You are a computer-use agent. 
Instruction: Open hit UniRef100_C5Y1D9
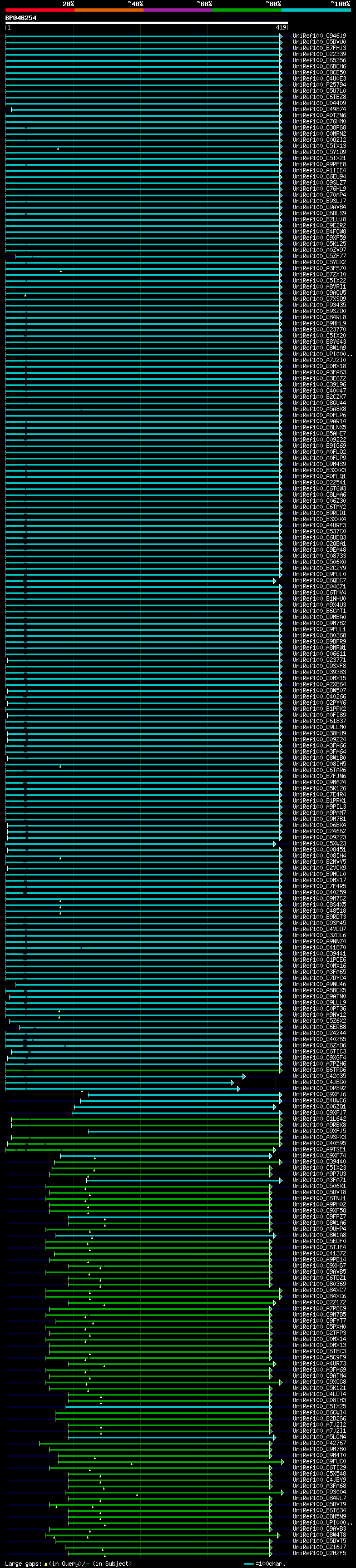tap(319, 152)
